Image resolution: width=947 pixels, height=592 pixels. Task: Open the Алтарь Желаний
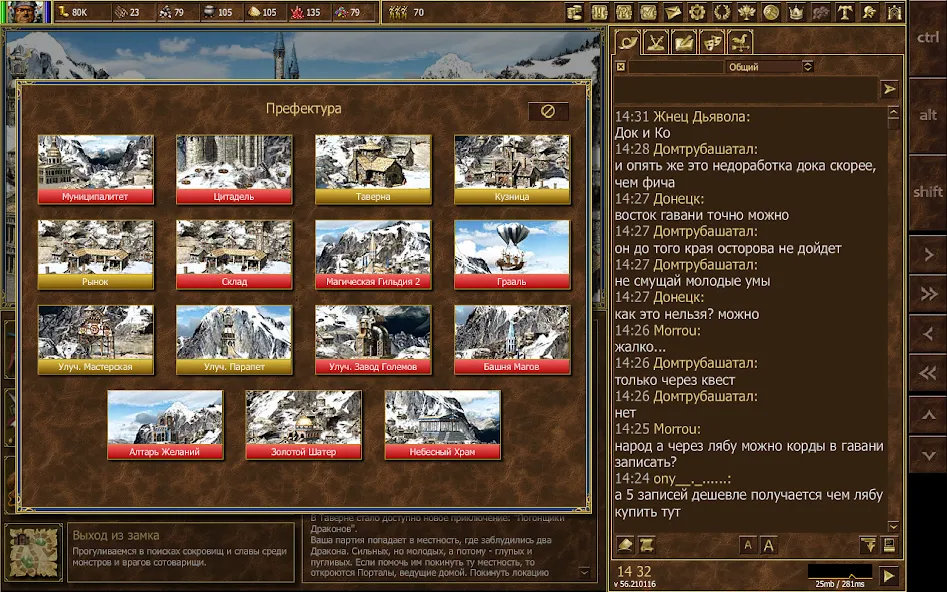pos(165,425)
